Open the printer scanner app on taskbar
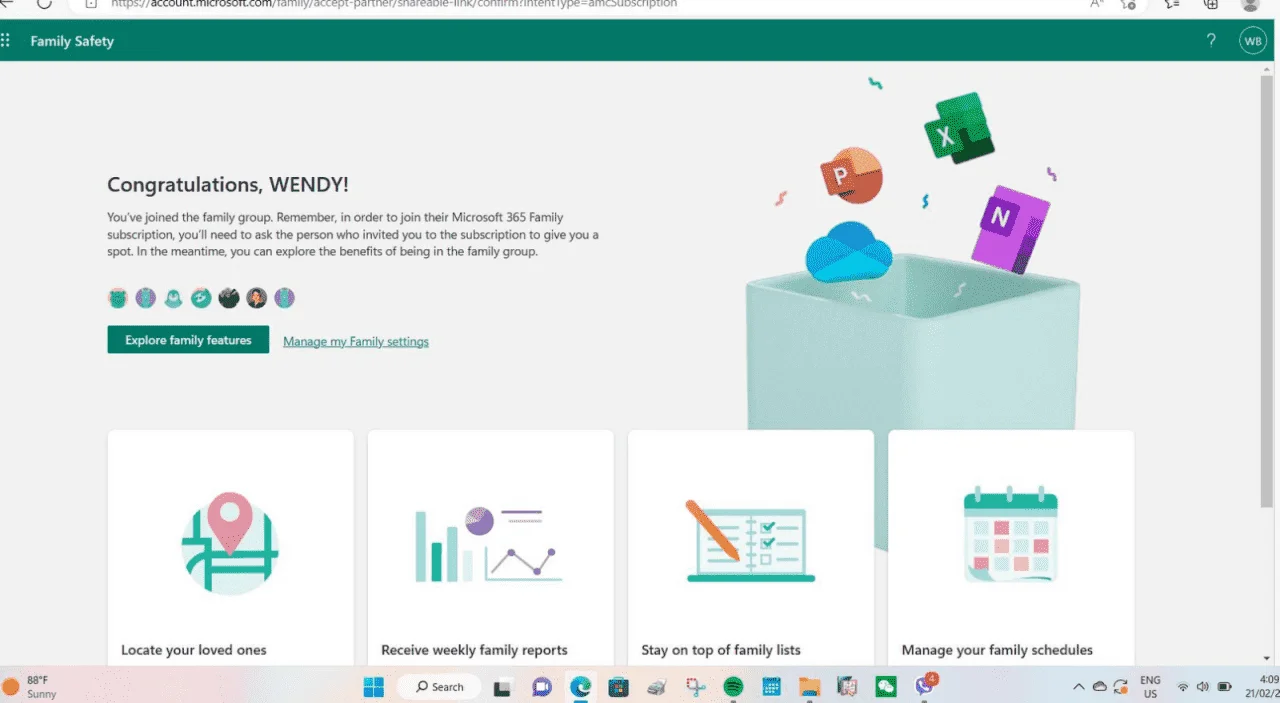This screenshot has height=703, width=1280. [657, 687]
